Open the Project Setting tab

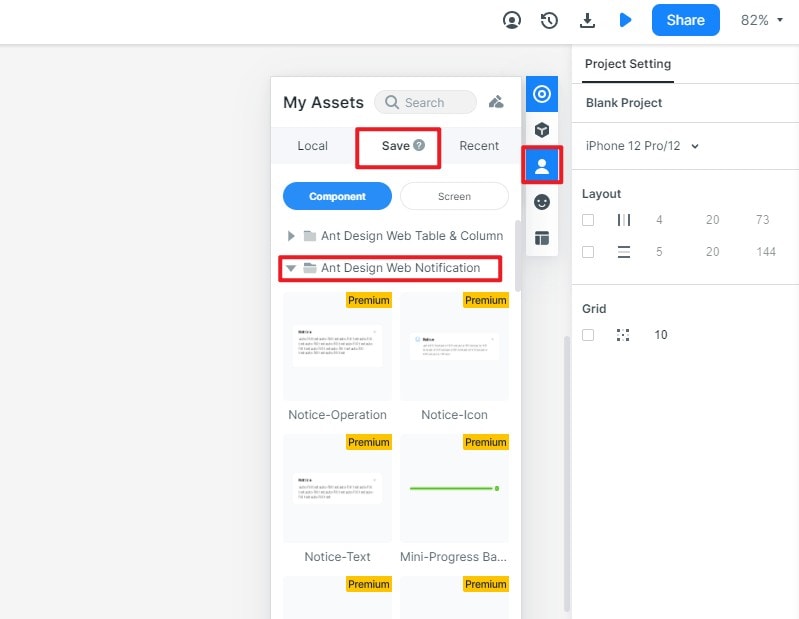pos(628,64)
